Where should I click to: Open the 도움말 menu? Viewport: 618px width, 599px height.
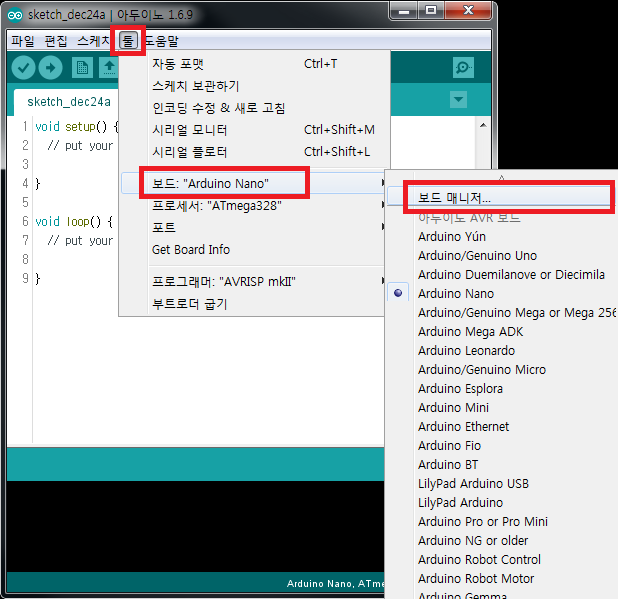[x=162, y=41]
